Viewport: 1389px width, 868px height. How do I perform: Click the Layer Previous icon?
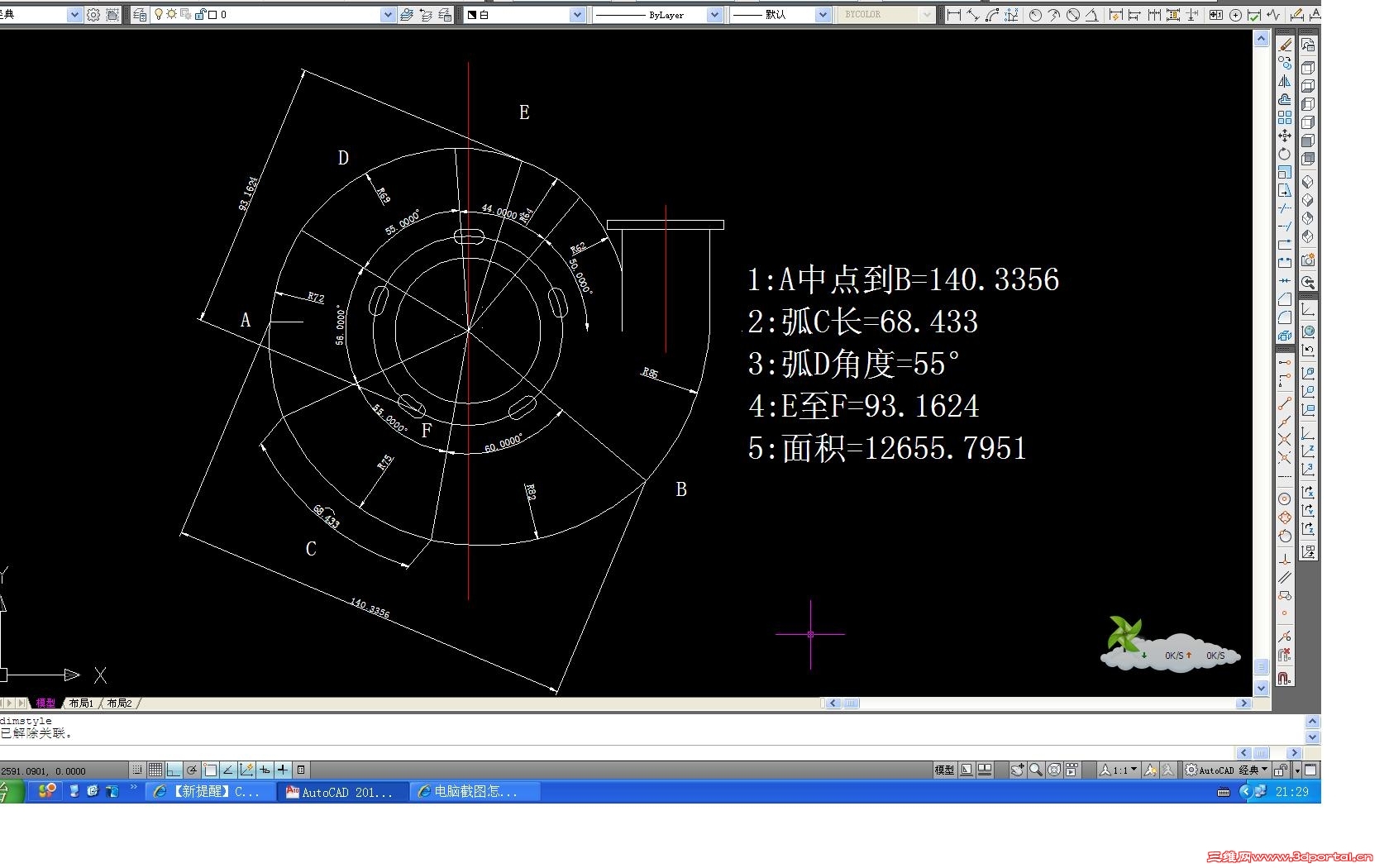point(426,15)
